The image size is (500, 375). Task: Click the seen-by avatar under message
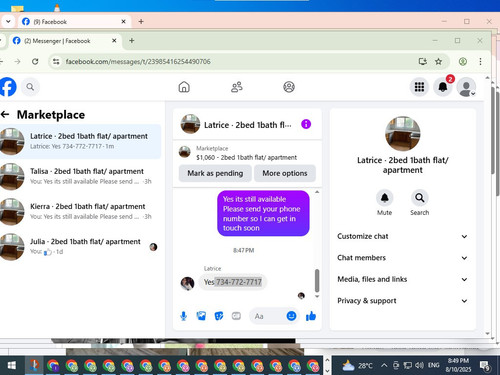tap(301, 295)
